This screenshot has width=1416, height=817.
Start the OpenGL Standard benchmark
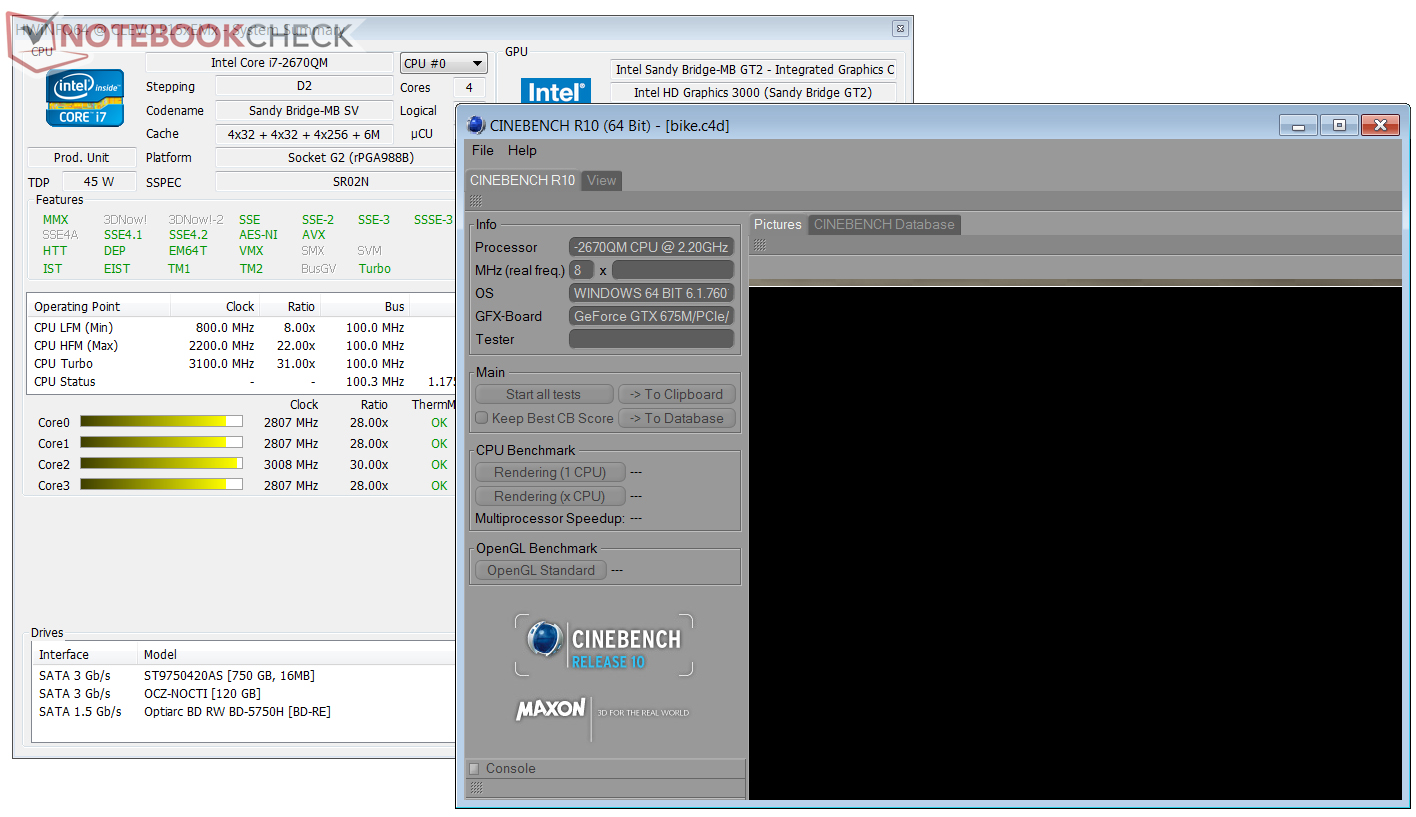(x=541, y=570)
